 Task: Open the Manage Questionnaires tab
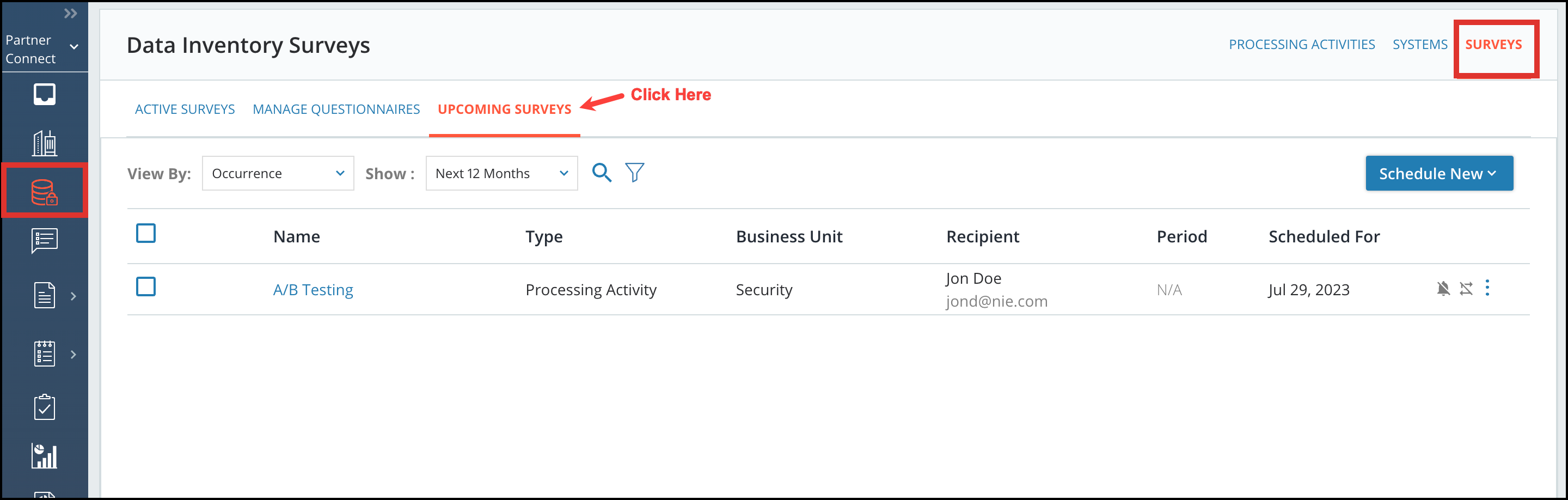[x=336, y=109]
